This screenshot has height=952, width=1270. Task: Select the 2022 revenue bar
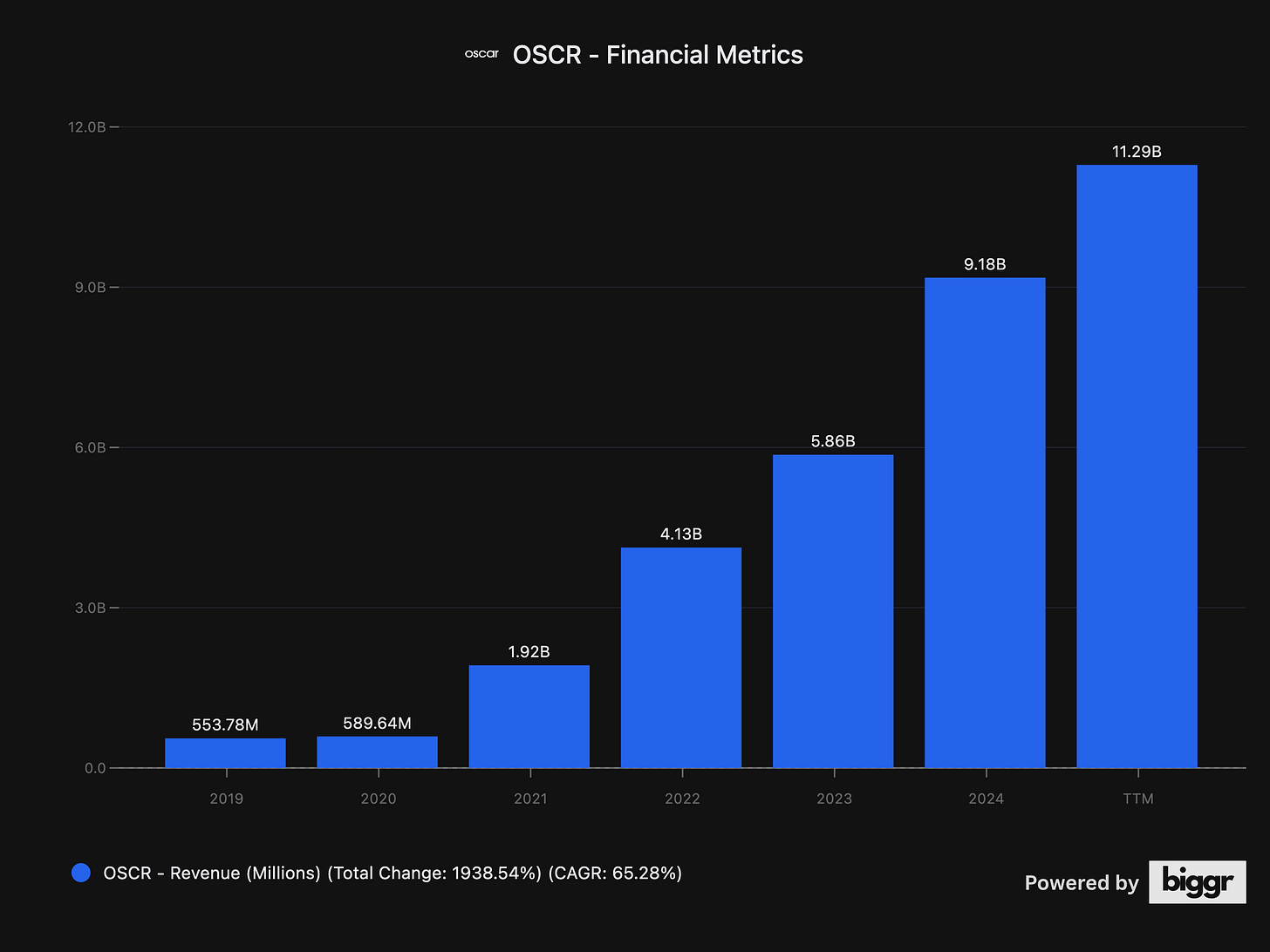click(x=680, y=657)
